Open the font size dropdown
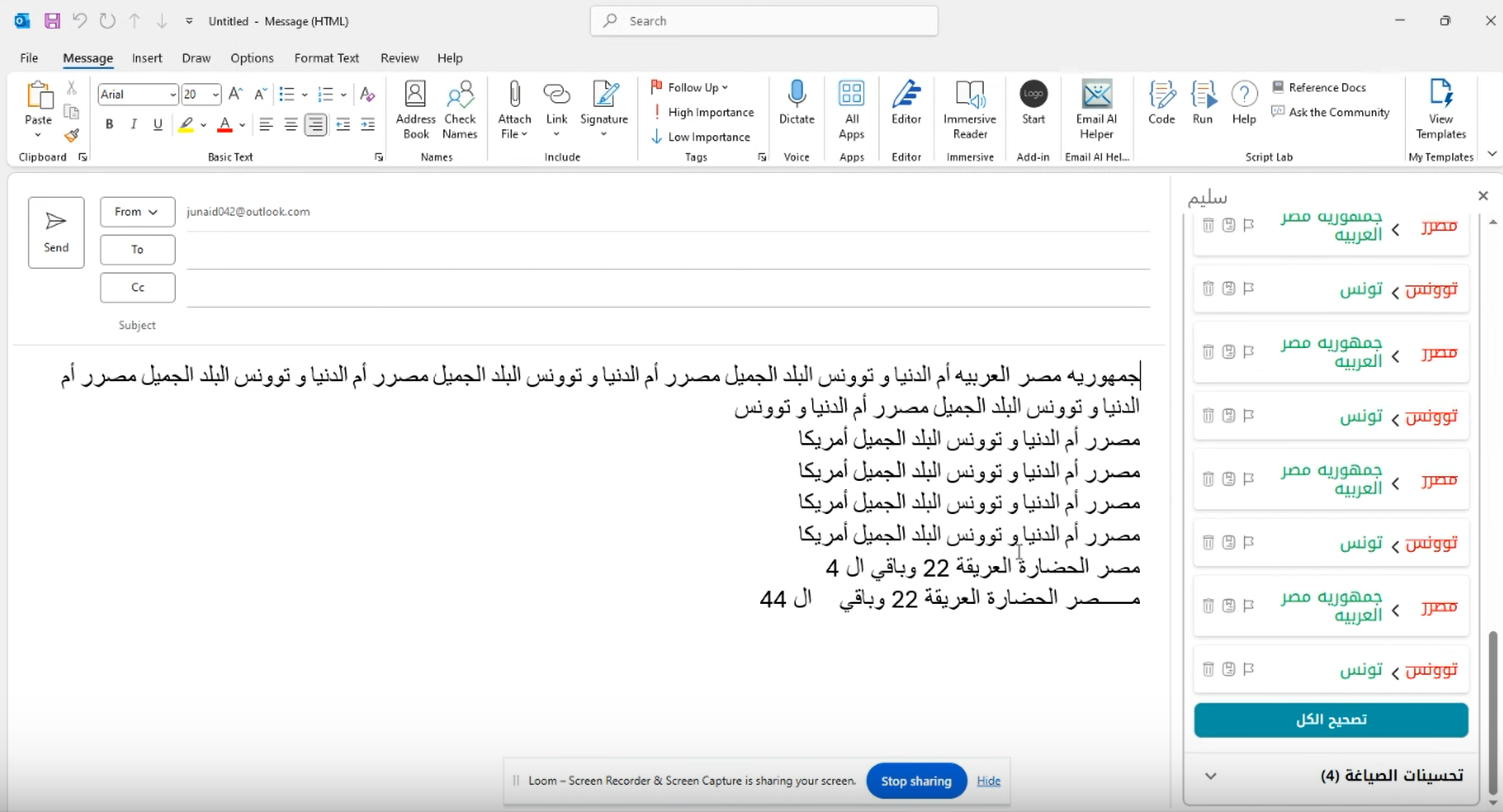The width and height of the screenshot is (1503, 812). point(215,94)
